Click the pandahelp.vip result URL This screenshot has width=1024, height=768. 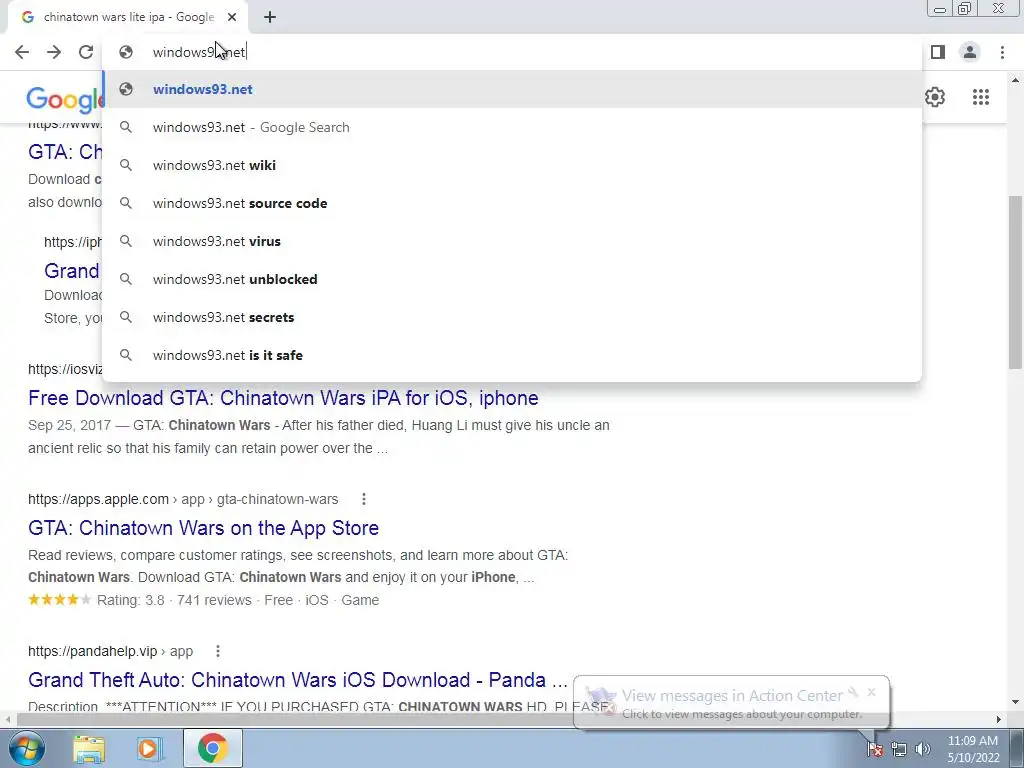pyautogui.click(x=110, y=651)
